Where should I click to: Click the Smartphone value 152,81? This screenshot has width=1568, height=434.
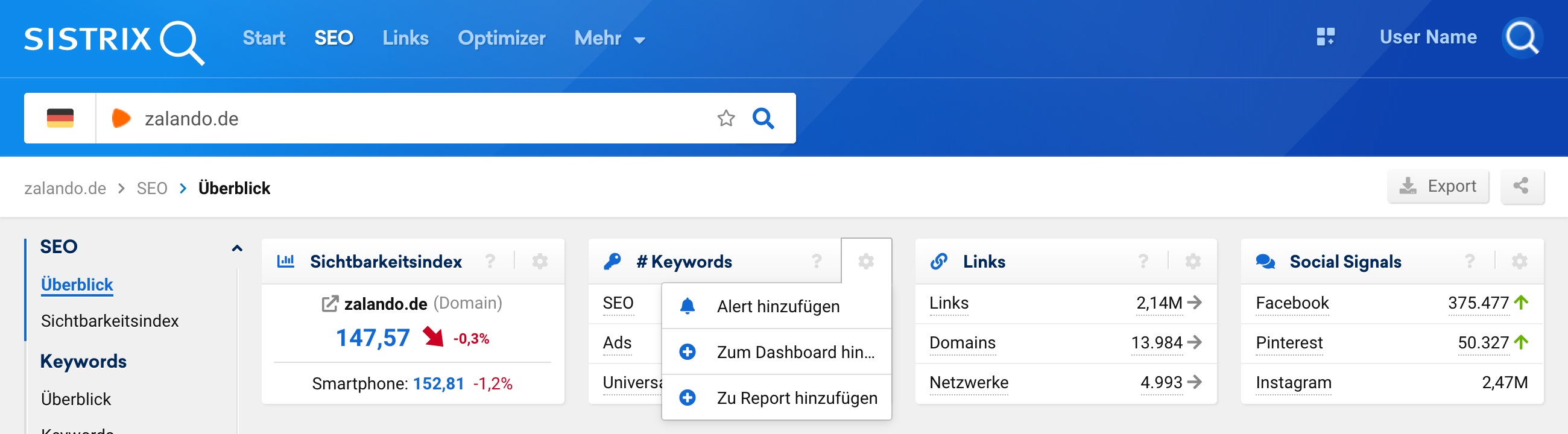438,383
